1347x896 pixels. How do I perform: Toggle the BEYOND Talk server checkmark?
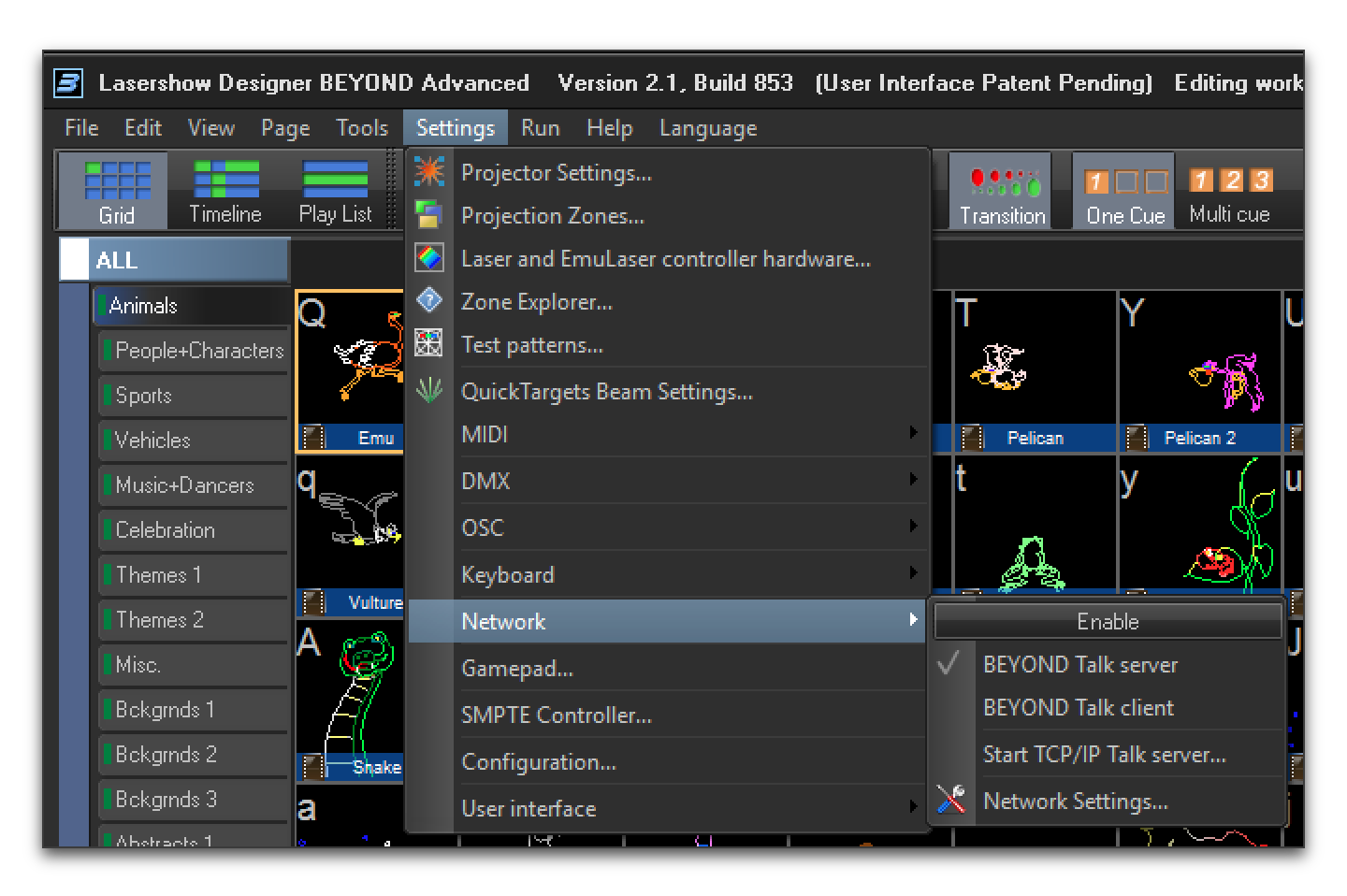[x=949, y=664]
